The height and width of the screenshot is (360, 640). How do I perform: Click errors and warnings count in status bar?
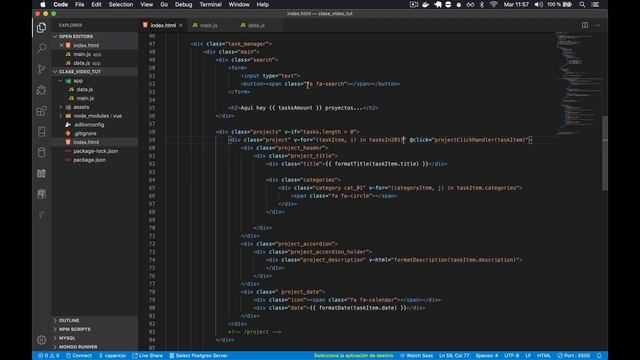point(49,356)
